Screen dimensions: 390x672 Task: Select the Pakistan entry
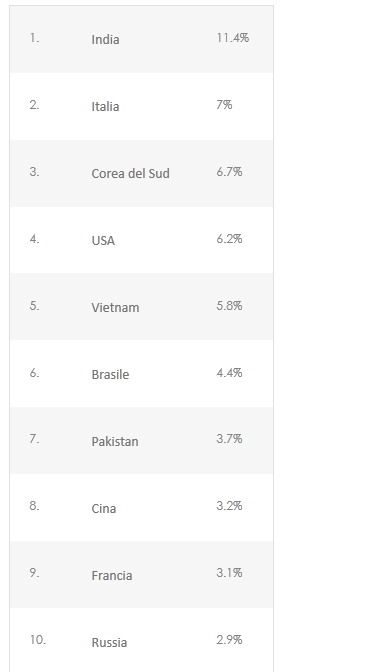115,441
